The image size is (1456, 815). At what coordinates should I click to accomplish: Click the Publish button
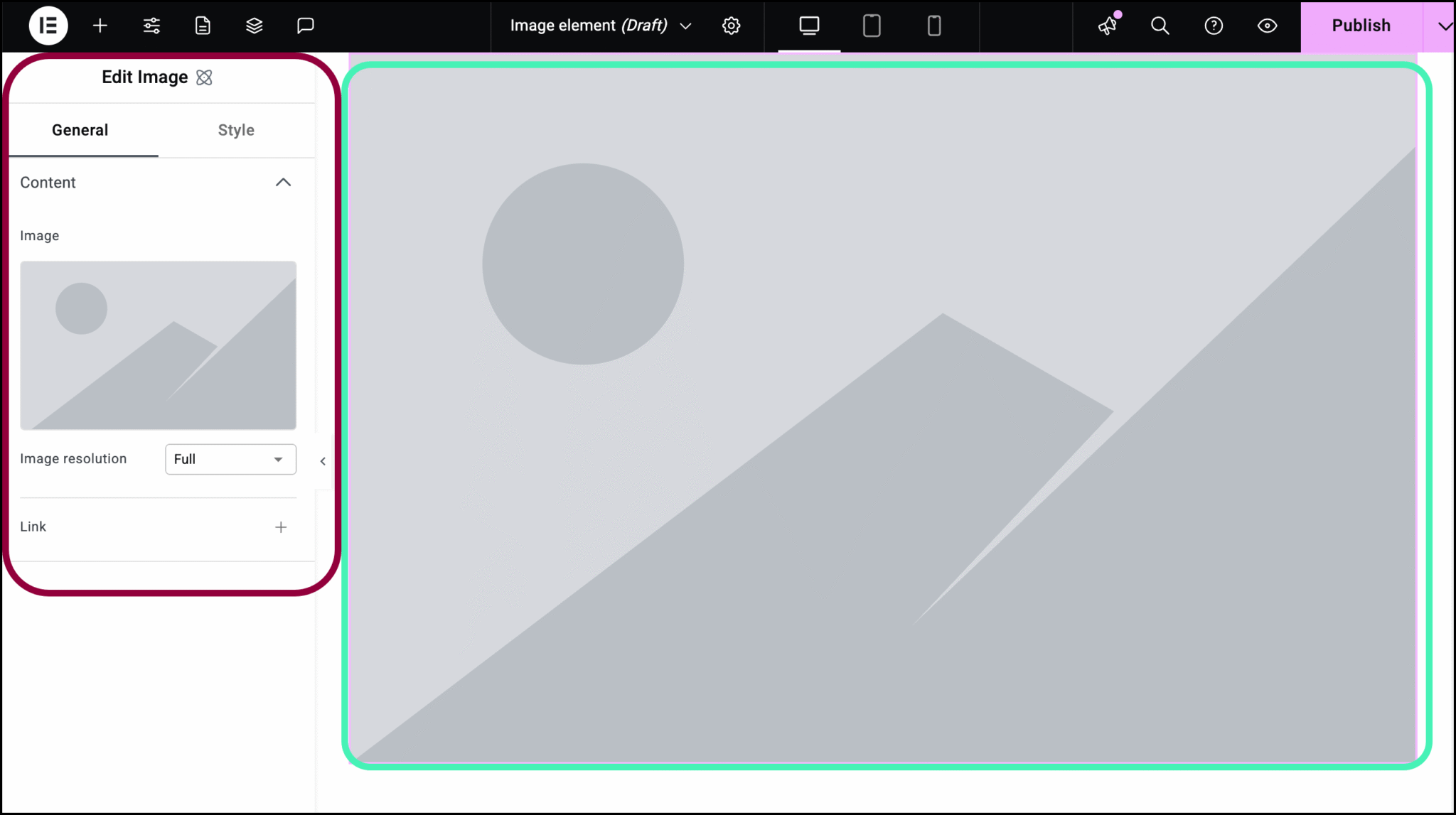pyautogui.click(x=1360, y=26)
